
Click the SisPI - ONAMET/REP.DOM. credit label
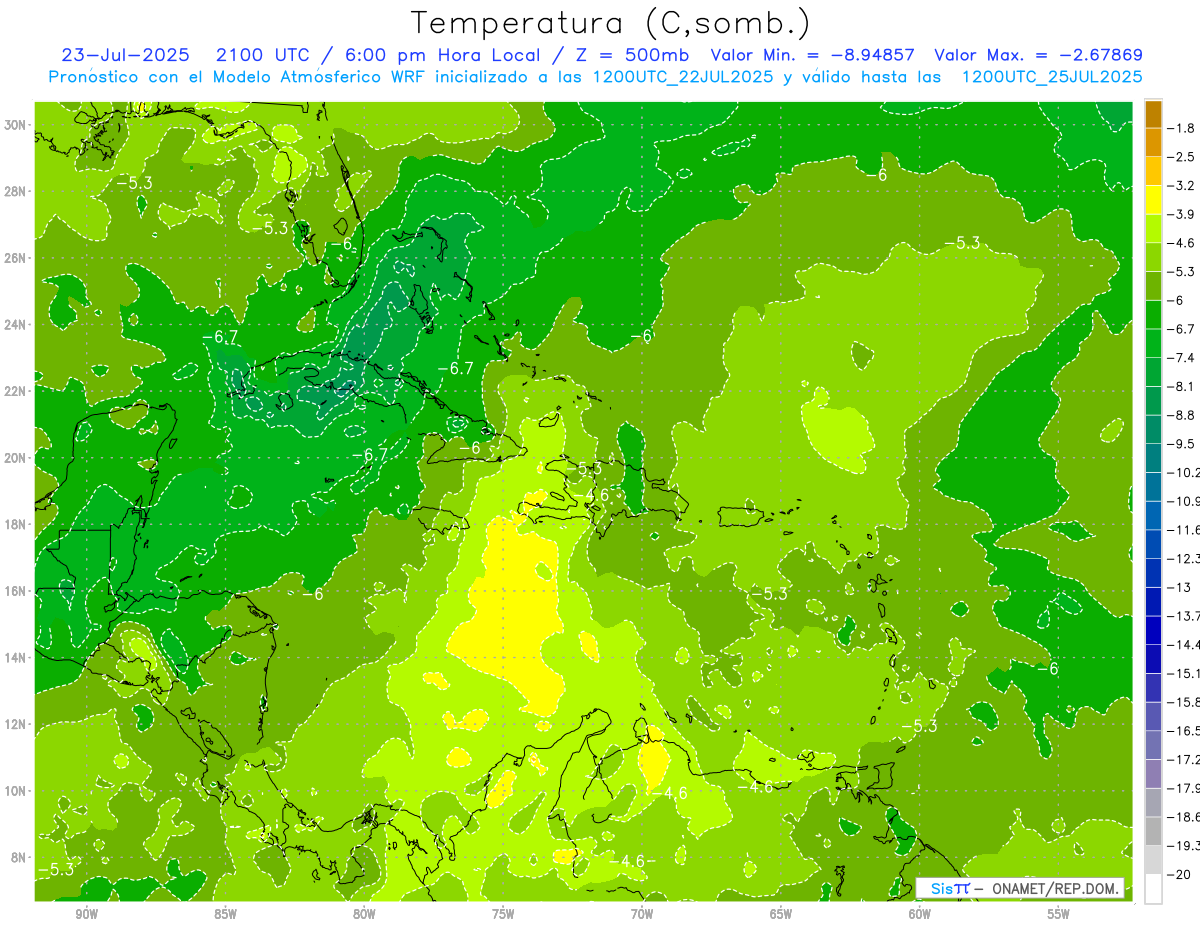[x=1020, y=888]
